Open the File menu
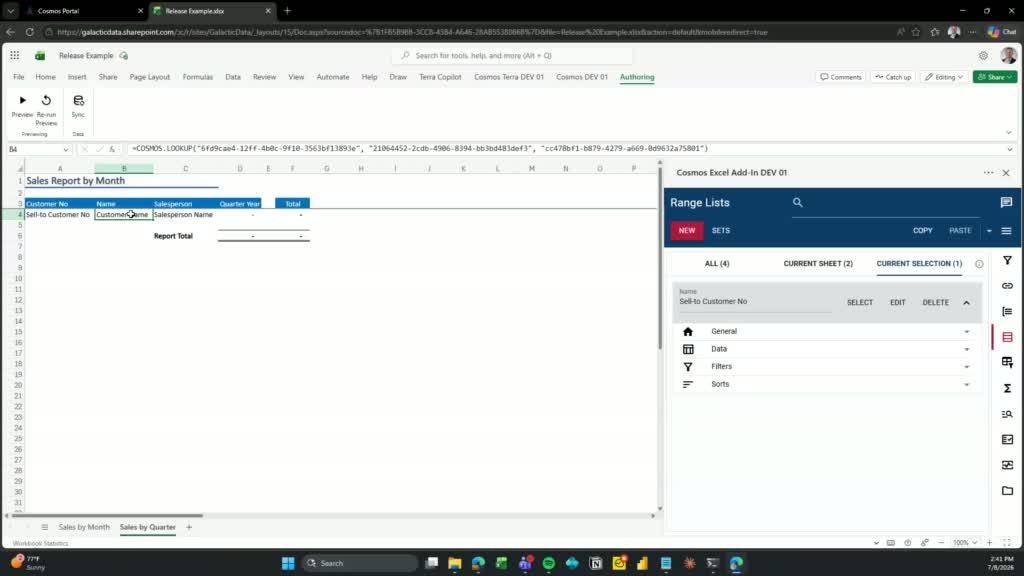 pos(18,77)
